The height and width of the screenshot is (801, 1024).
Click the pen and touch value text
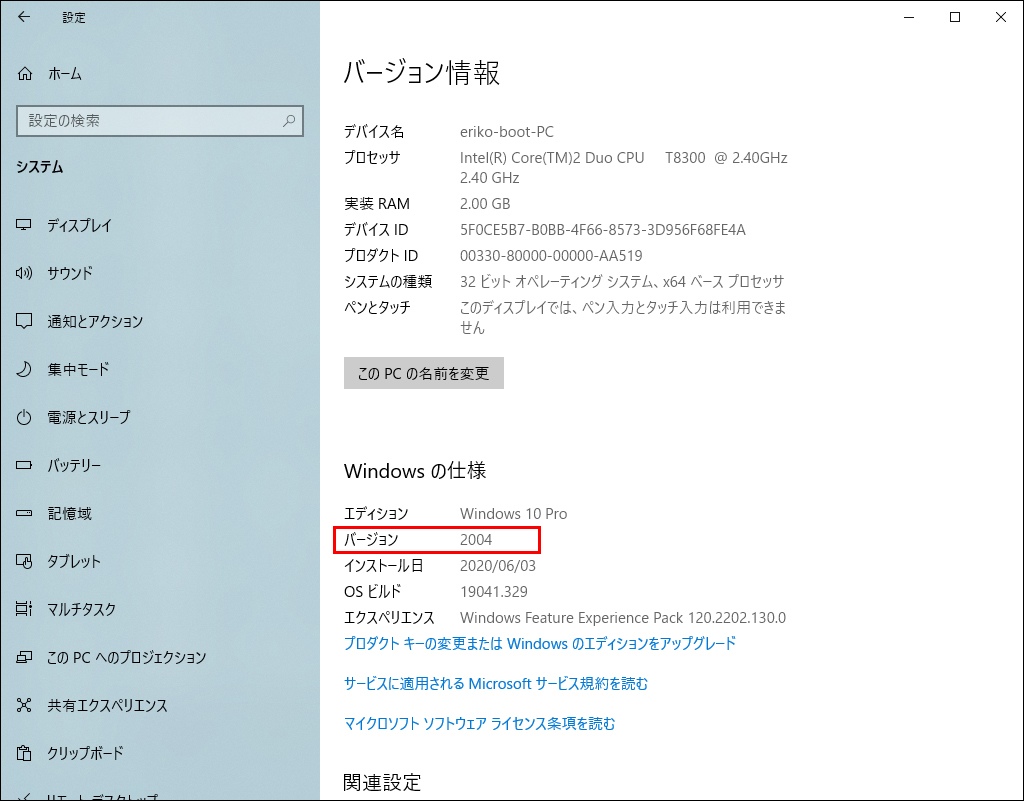pos(623,317)
